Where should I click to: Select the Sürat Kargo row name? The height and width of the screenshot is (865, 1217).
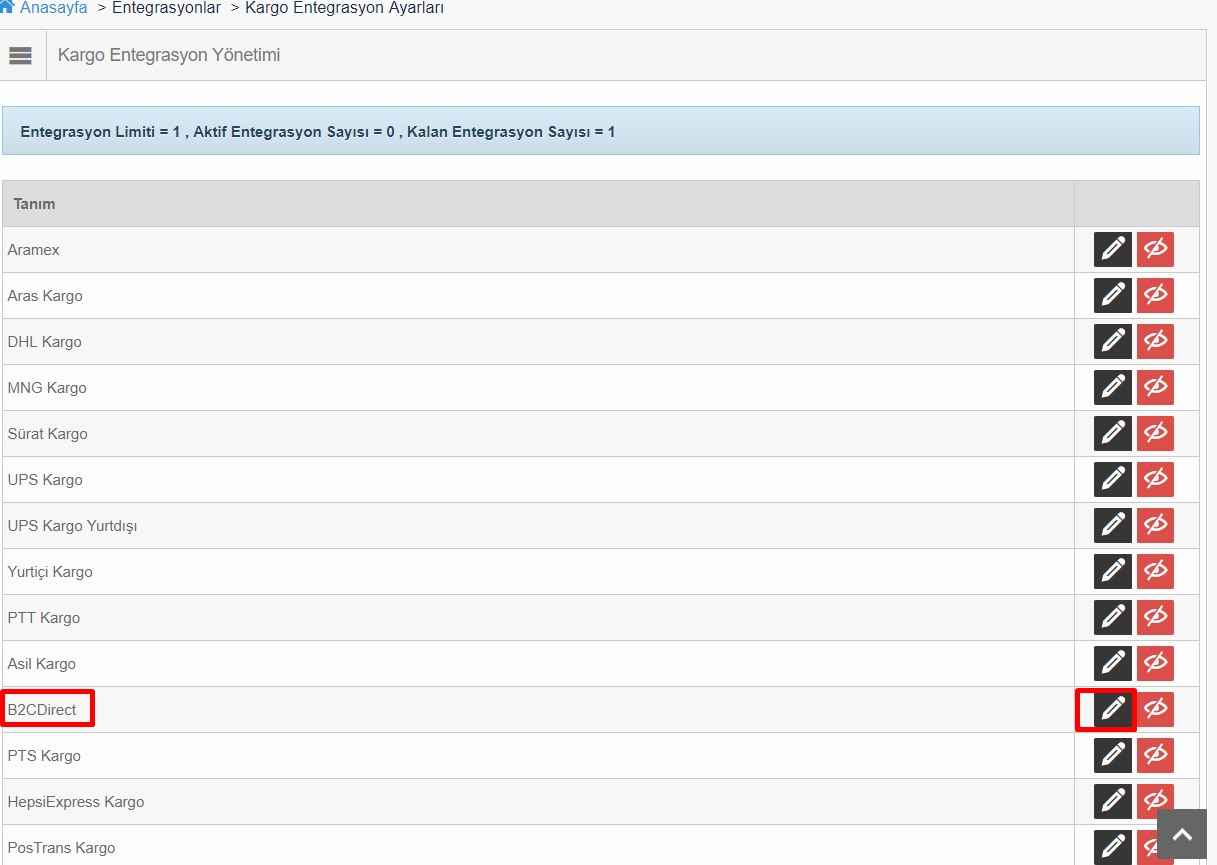[x=48, y=434]
